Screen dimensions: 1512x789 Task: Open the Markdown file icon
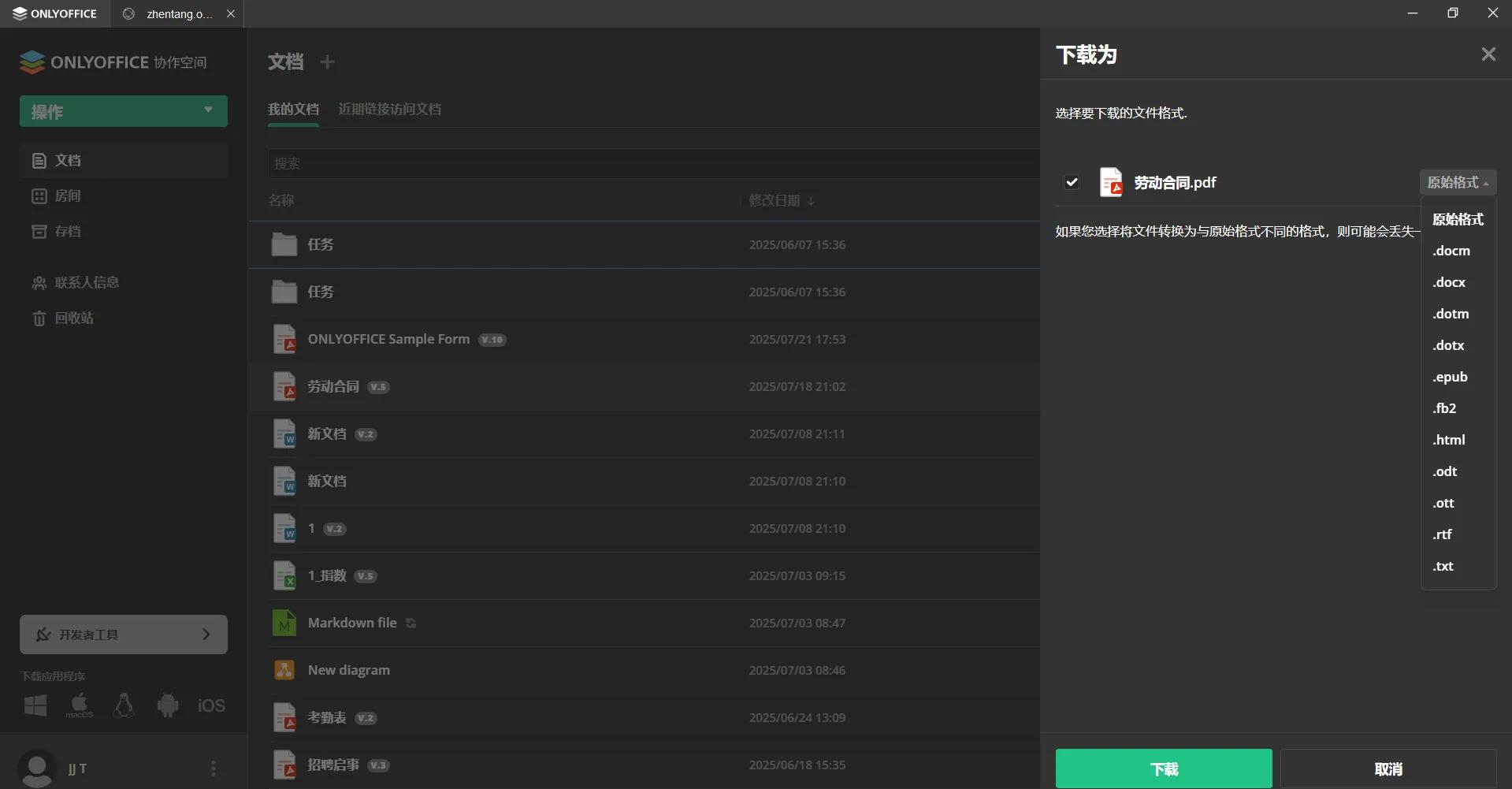(x=284, y=623)
